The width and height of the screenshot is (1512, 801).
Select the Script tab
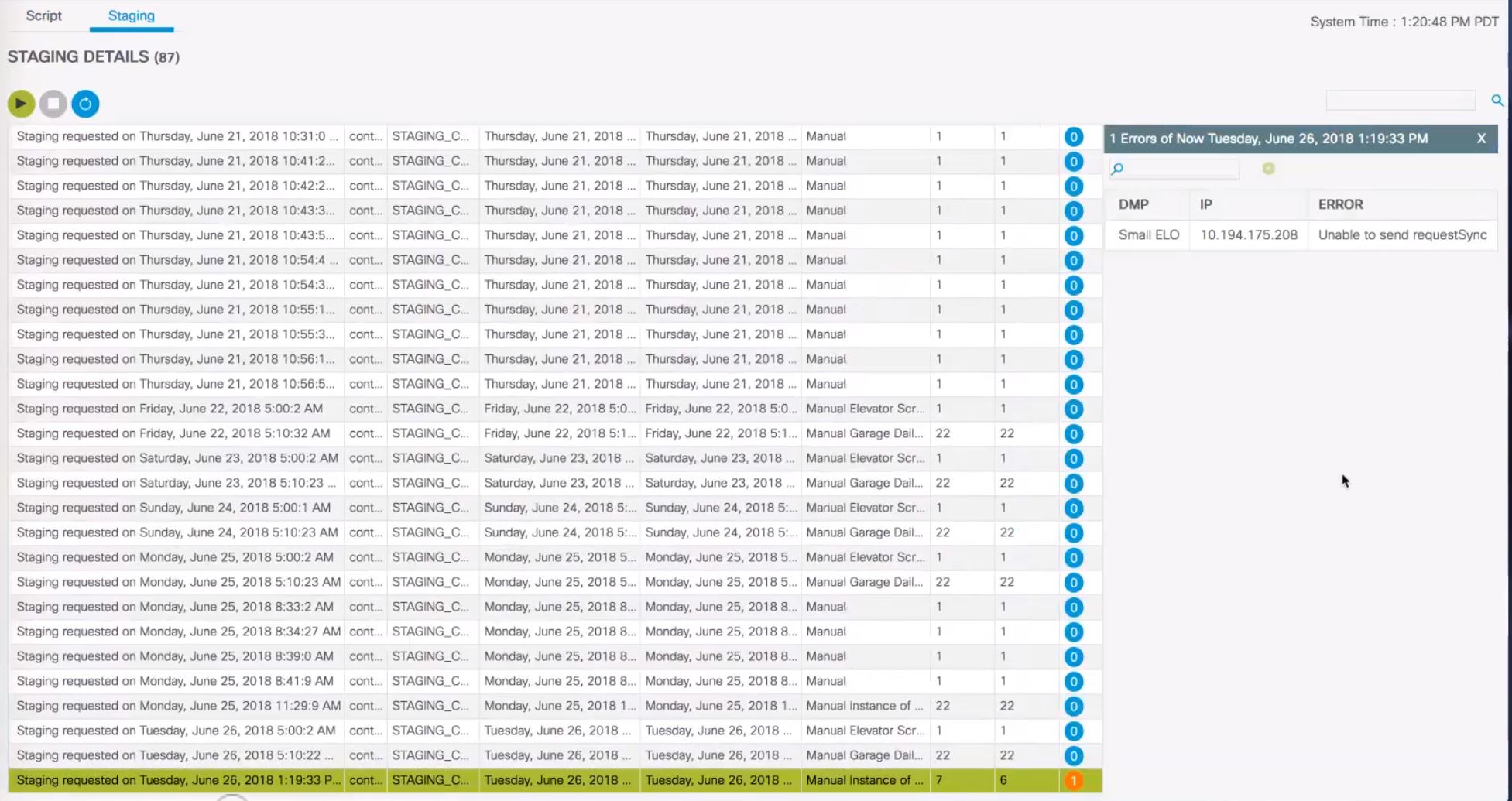pyautogui.click(x=43, y=15)
